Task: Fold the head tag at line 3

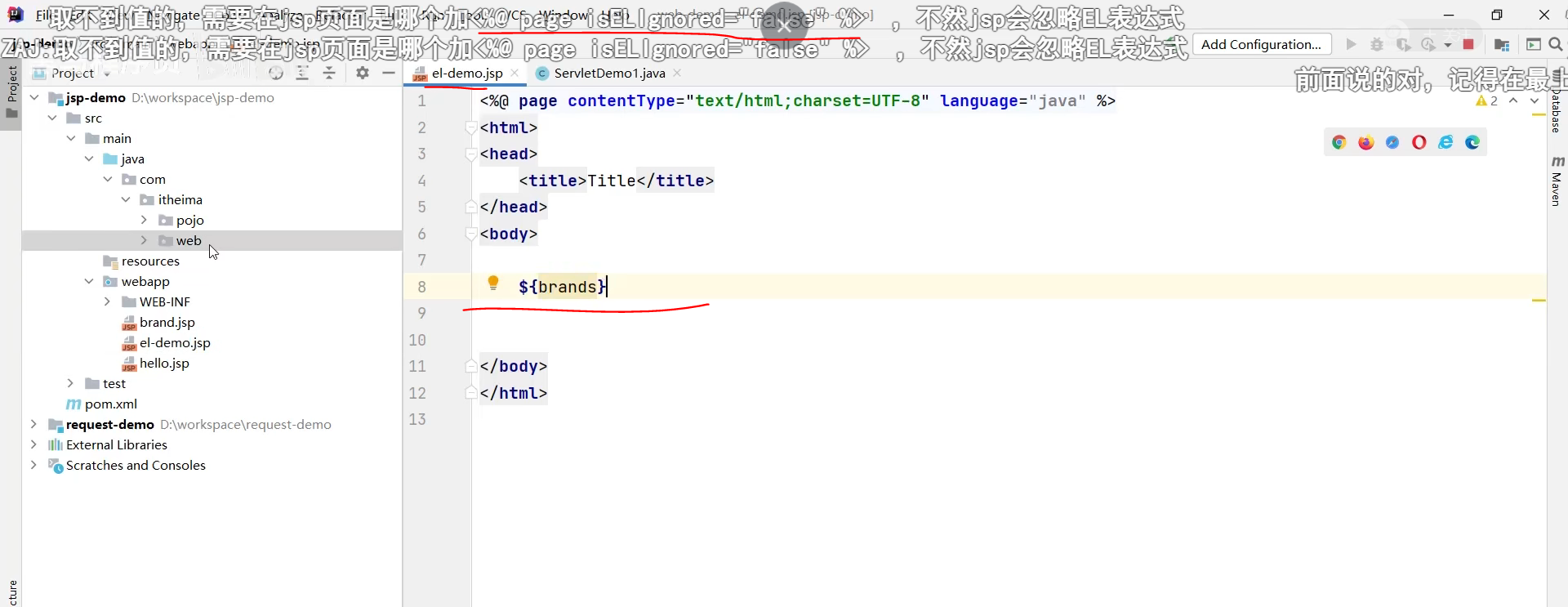Action: pyautogui.click(x=471, y=154)
